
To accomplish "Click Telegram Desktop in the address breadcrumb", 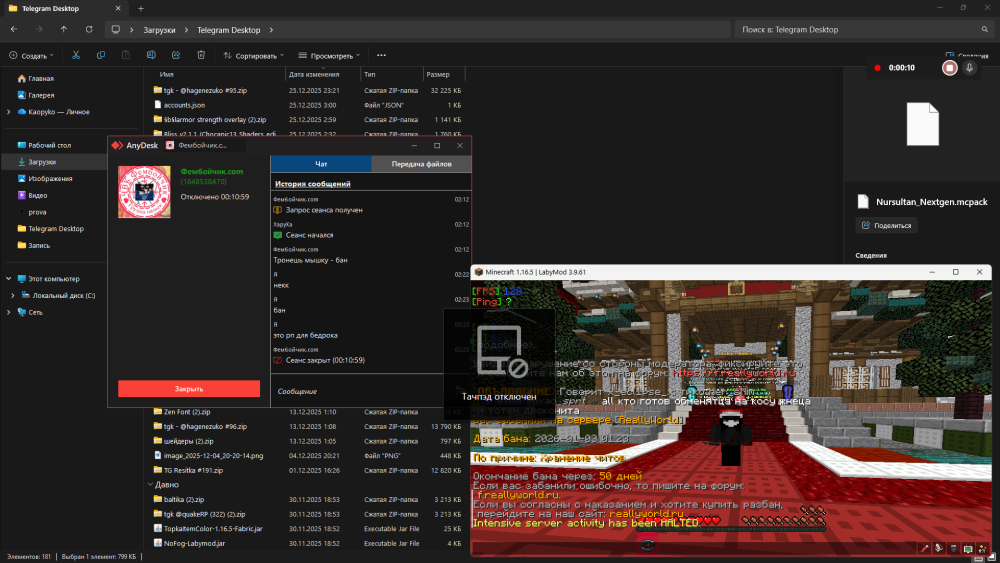I will click(x=228, y=29).
